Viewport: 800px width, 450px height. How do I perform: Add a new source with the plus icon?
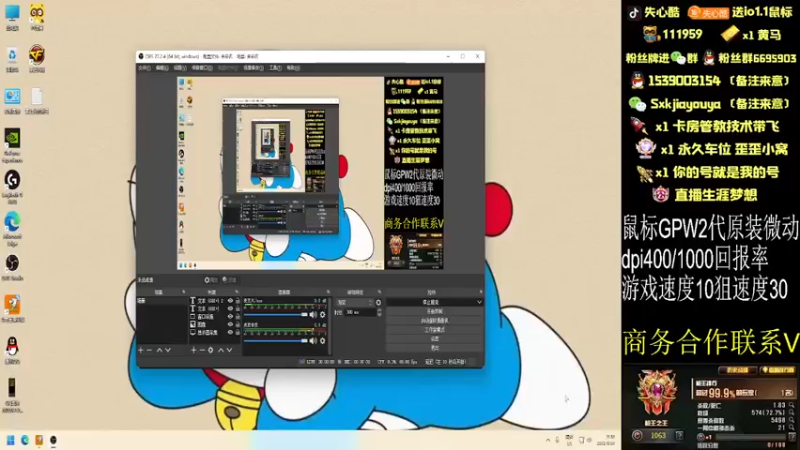tap(193, 350)
